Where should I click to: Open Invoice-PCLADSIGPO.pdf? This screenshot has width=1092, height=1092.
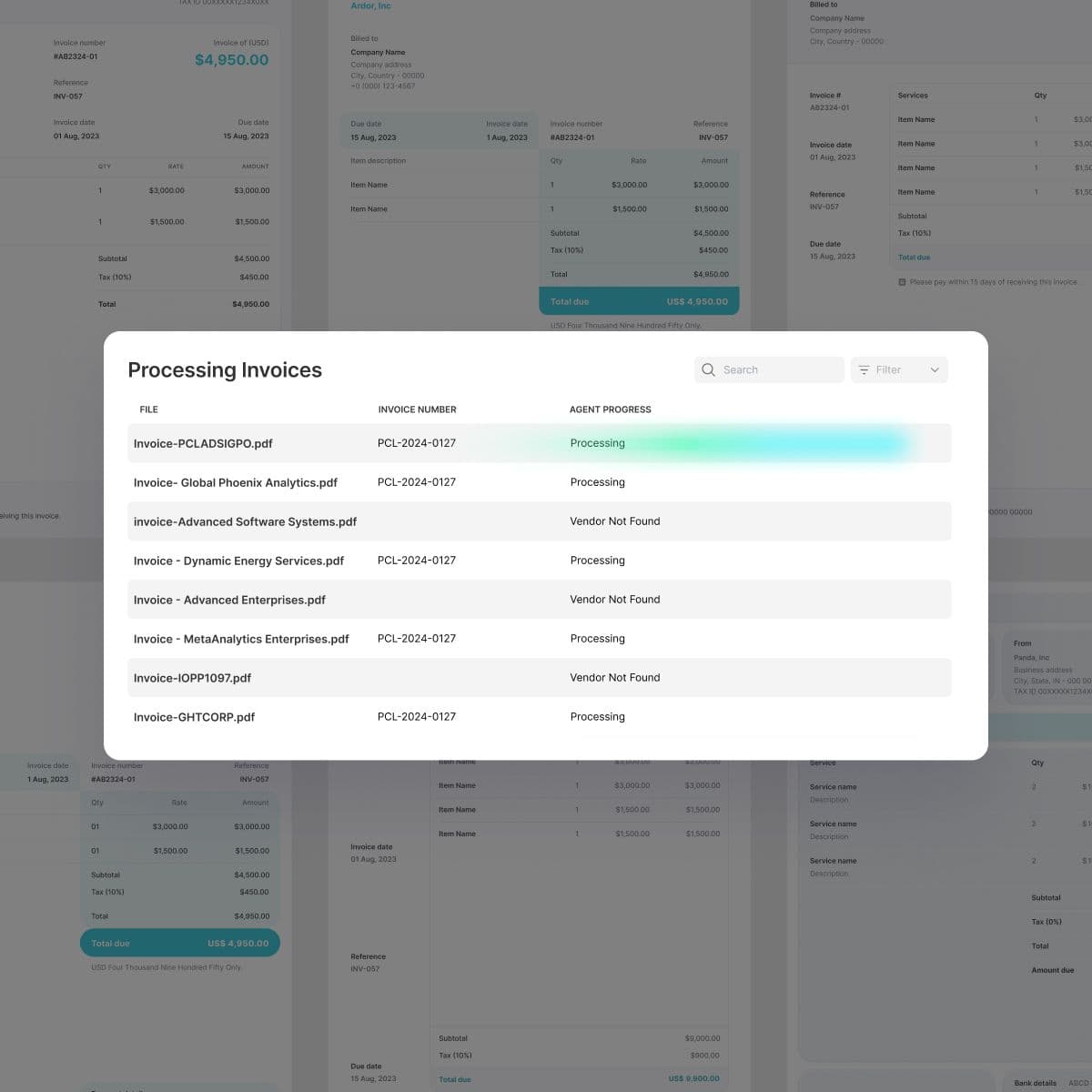(202, 443)
